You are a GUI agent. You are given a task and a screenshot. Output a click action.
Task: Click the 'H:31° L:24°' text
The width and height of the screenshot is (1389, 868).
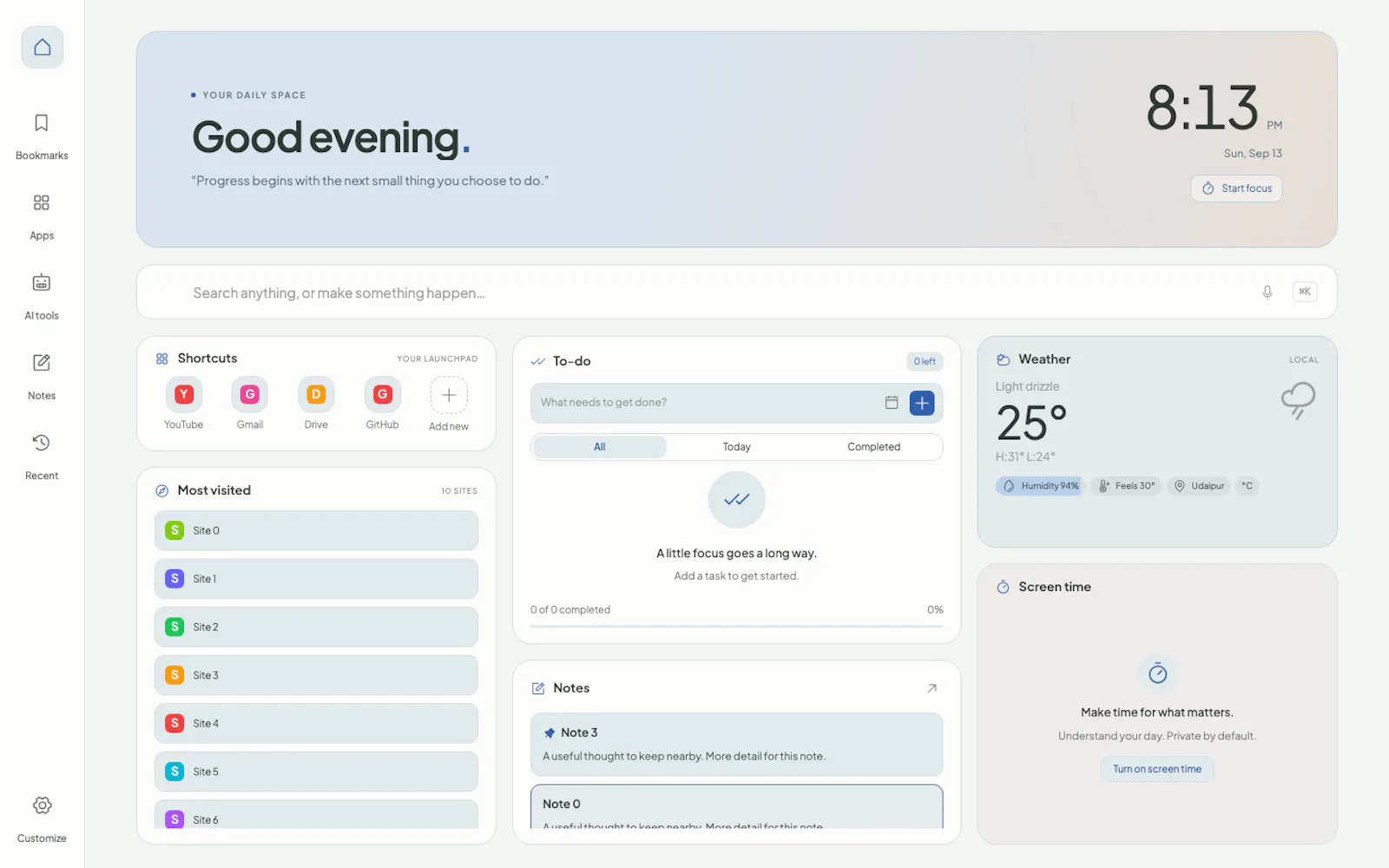click(1025, 457)
